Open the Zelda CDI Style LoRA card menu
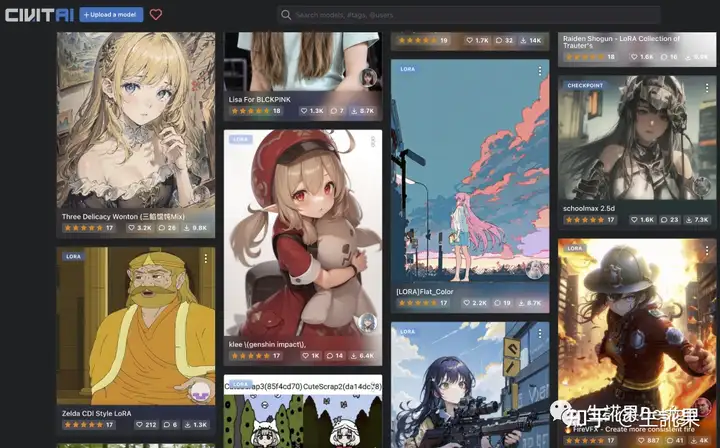Image resolution: width=720 pixels, height=448 pixels. pyautogui.click(x=205, y=259)
